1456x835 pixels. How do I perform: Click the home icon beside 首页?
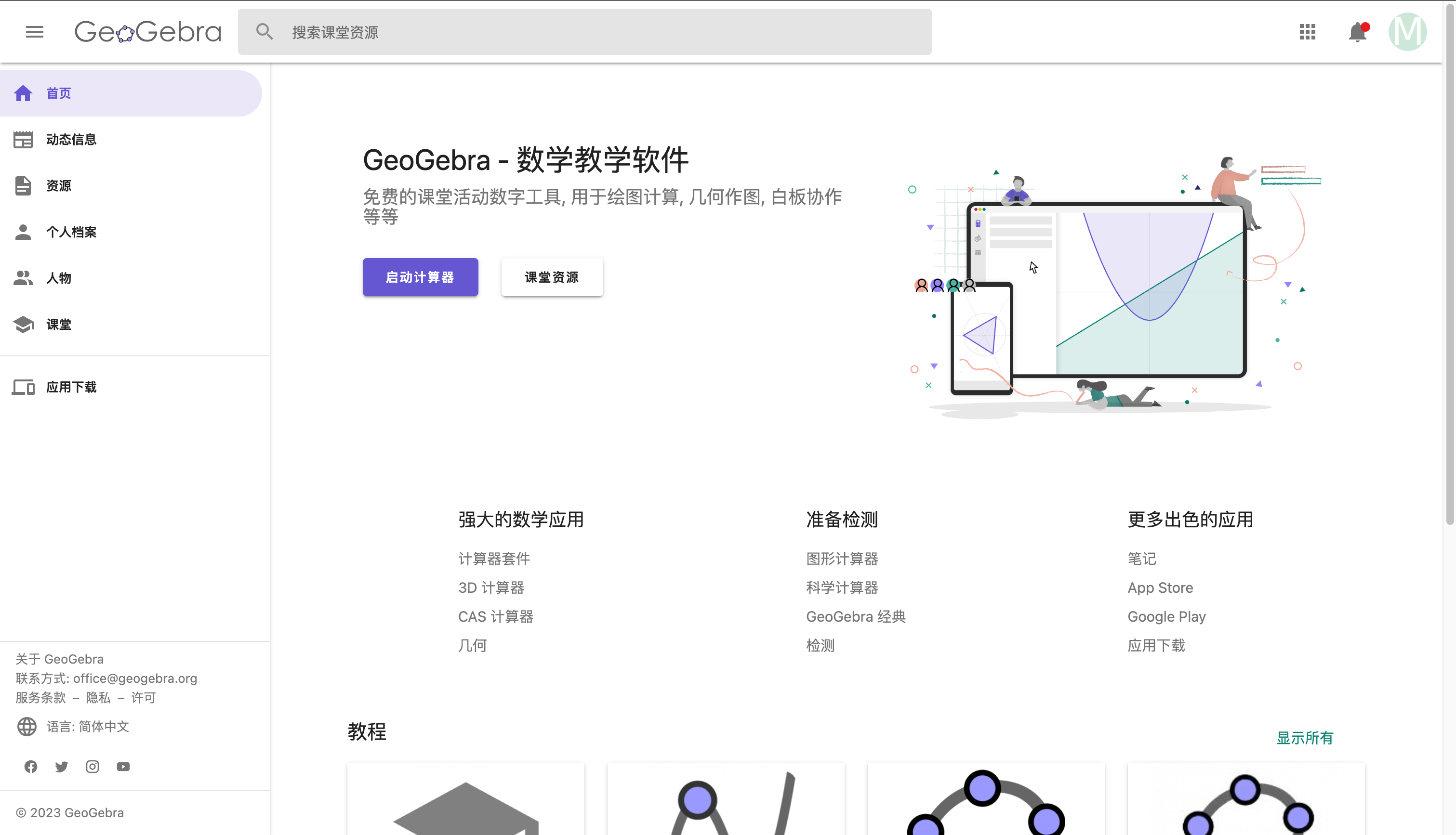[x=24, y=92]
